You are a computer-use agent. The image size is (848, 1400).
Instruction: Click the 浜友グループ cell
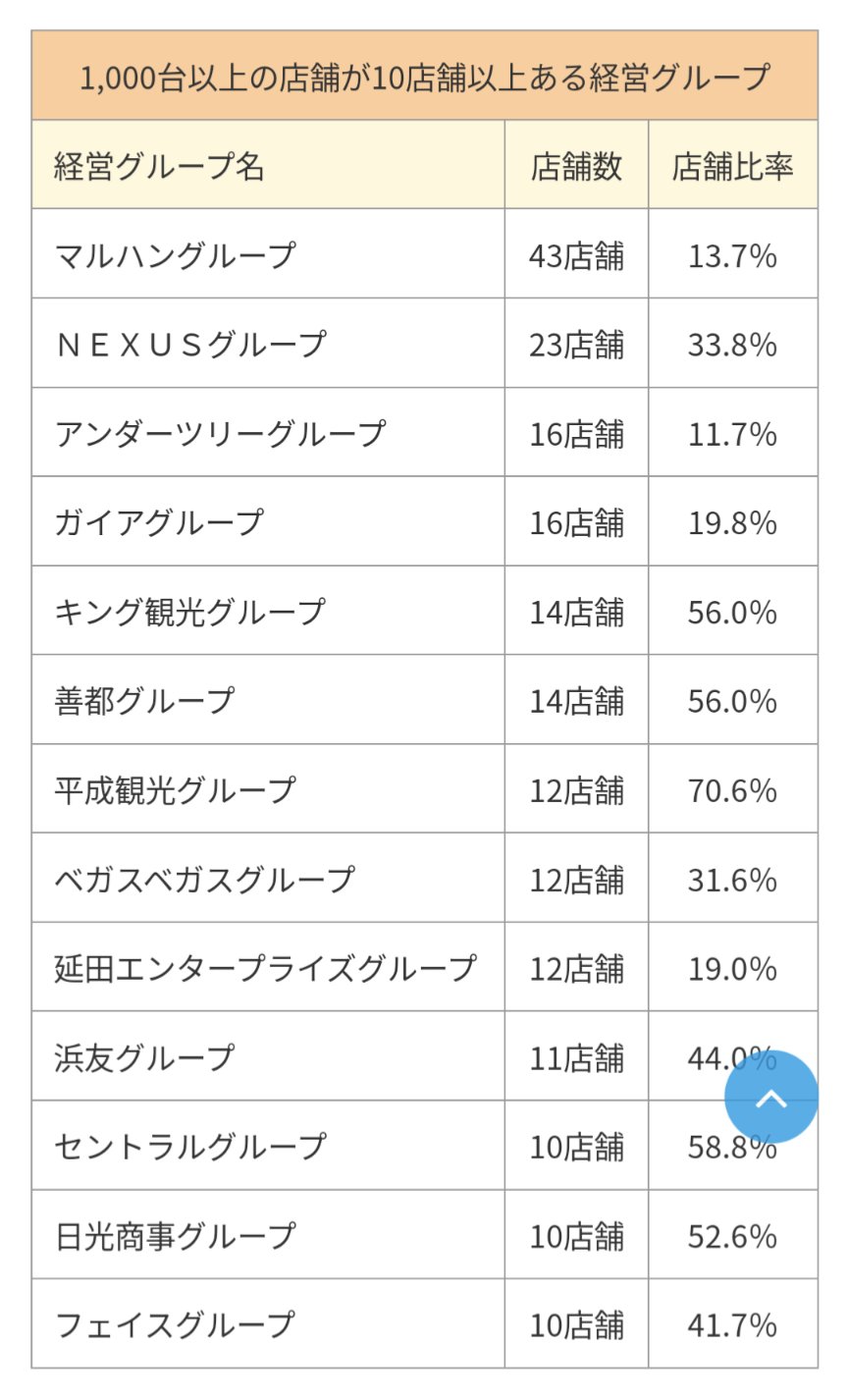click(268, 1057)
